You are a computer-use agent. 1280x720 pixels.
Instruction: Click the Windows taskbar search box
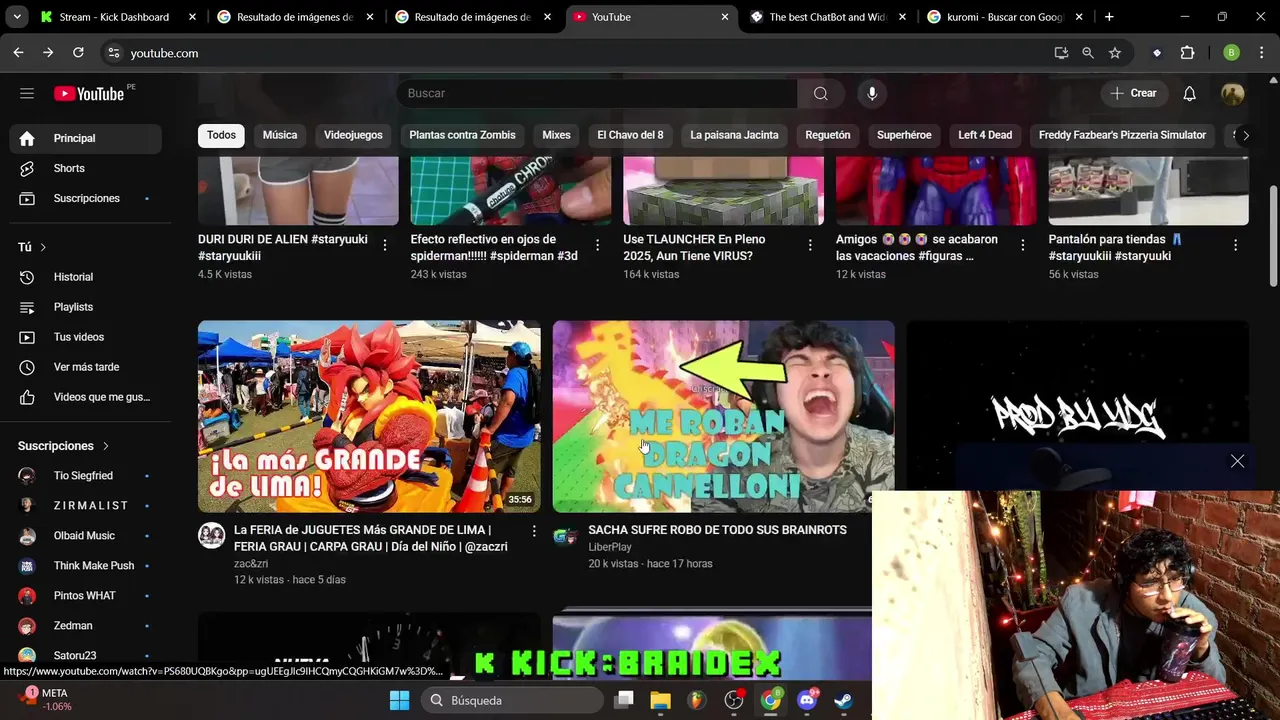point(512,700)
